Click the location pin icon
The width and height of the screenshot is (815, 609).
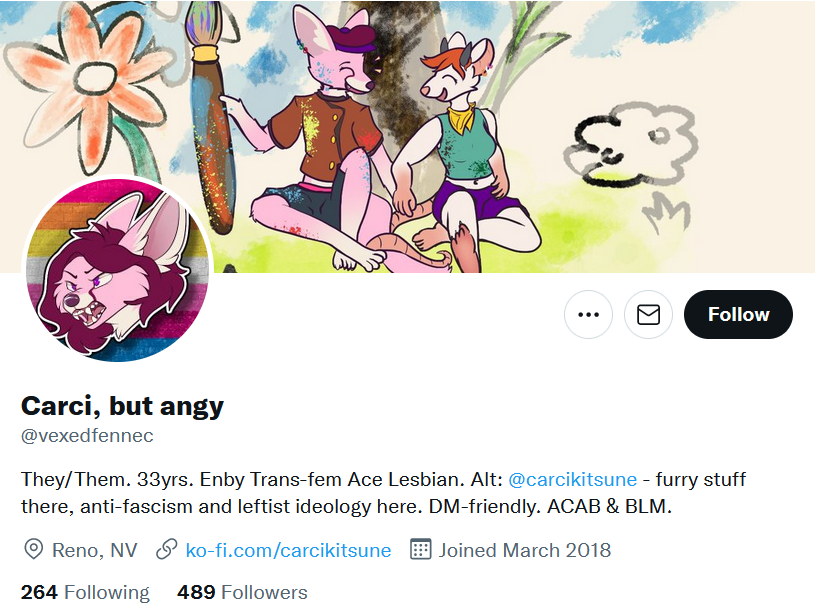(x=34, y=549)
